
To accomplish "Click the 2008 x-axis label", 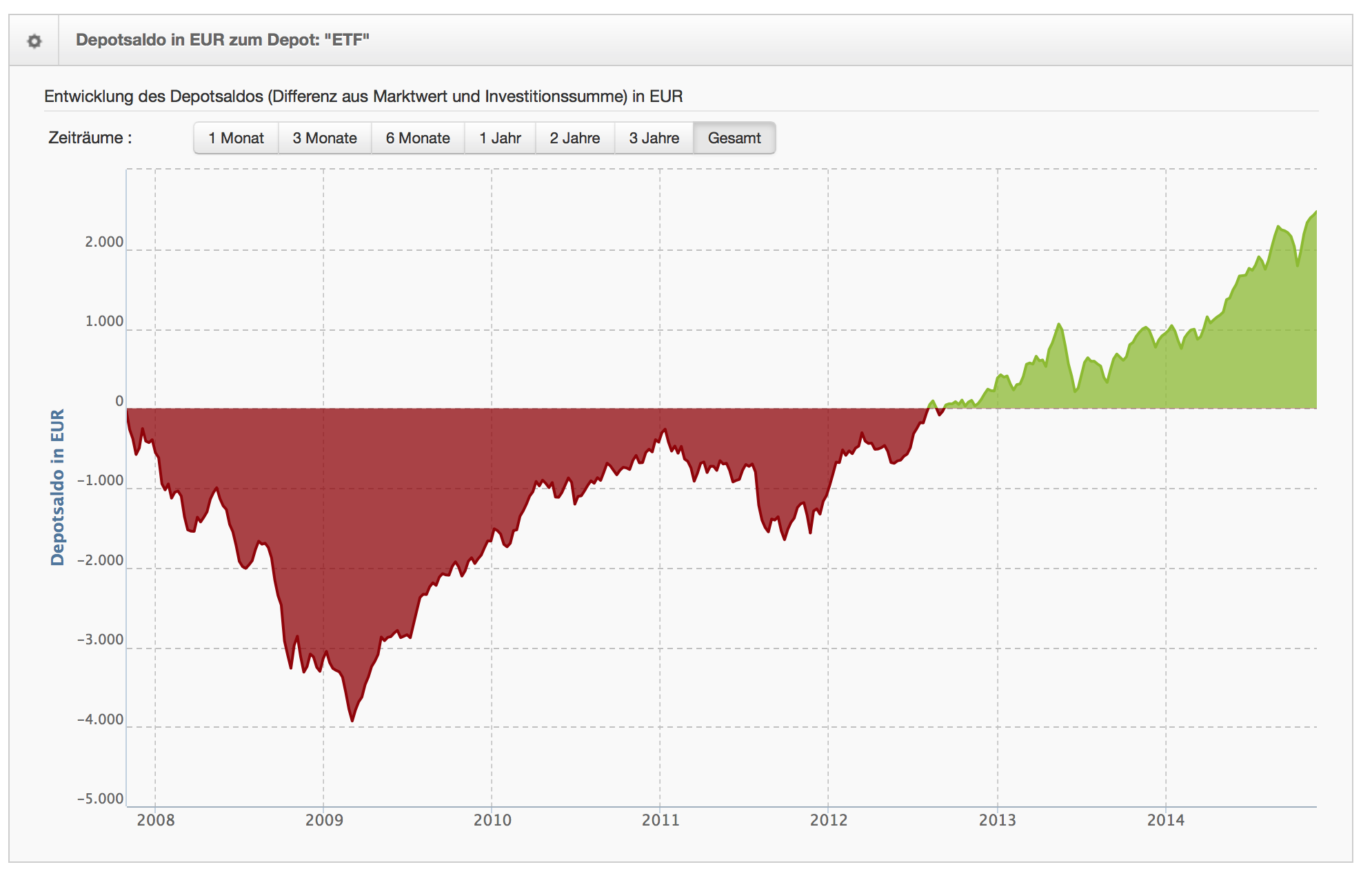I will click(156, 820).
